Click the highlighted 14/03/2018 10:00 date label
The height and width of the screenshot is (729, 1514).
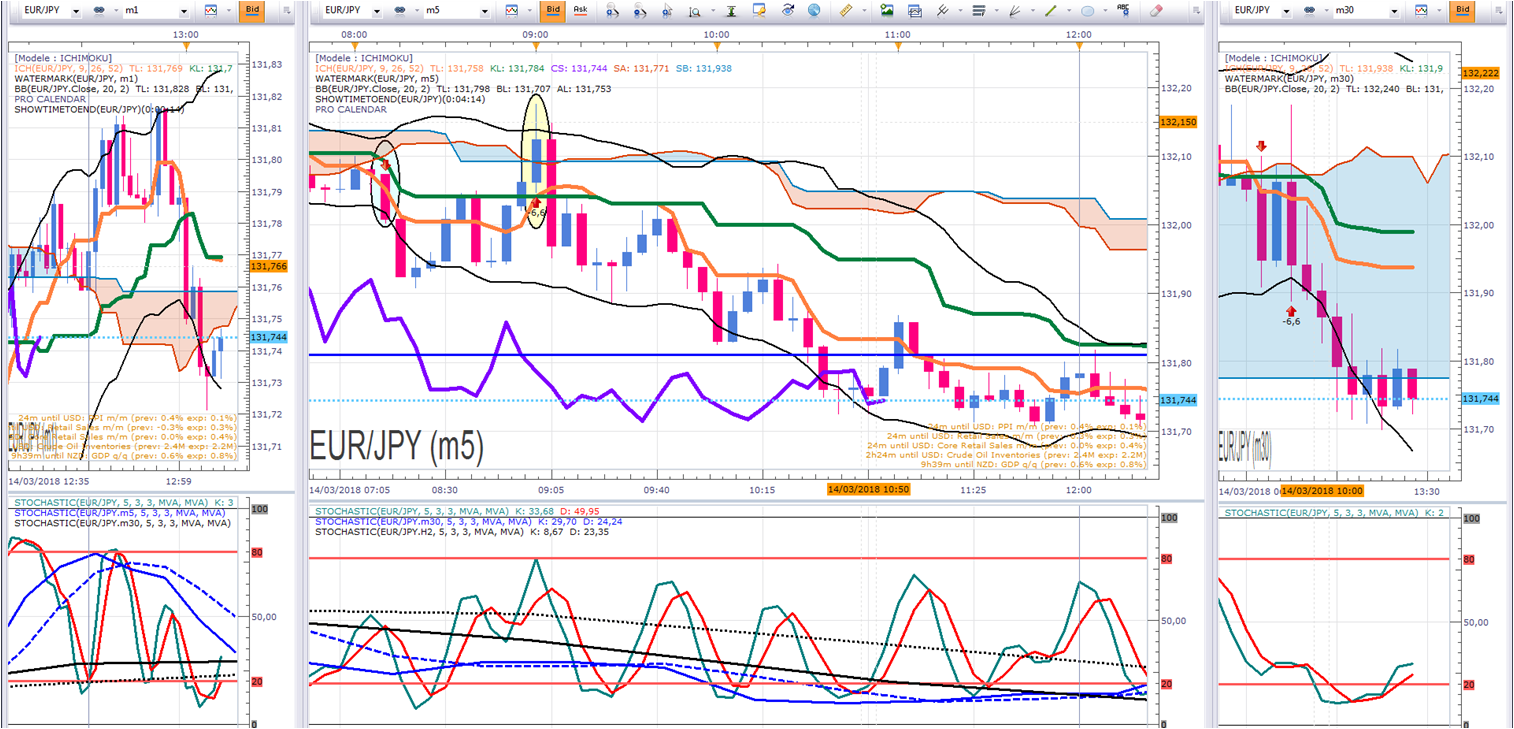[x=1321, y=491]
